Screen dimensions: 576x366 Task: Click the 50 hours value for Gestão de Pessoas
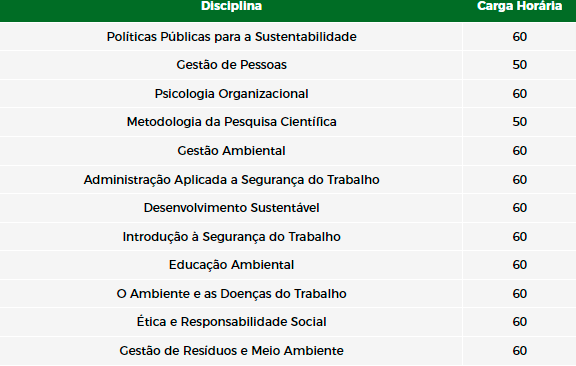click(x=519, y=65)
